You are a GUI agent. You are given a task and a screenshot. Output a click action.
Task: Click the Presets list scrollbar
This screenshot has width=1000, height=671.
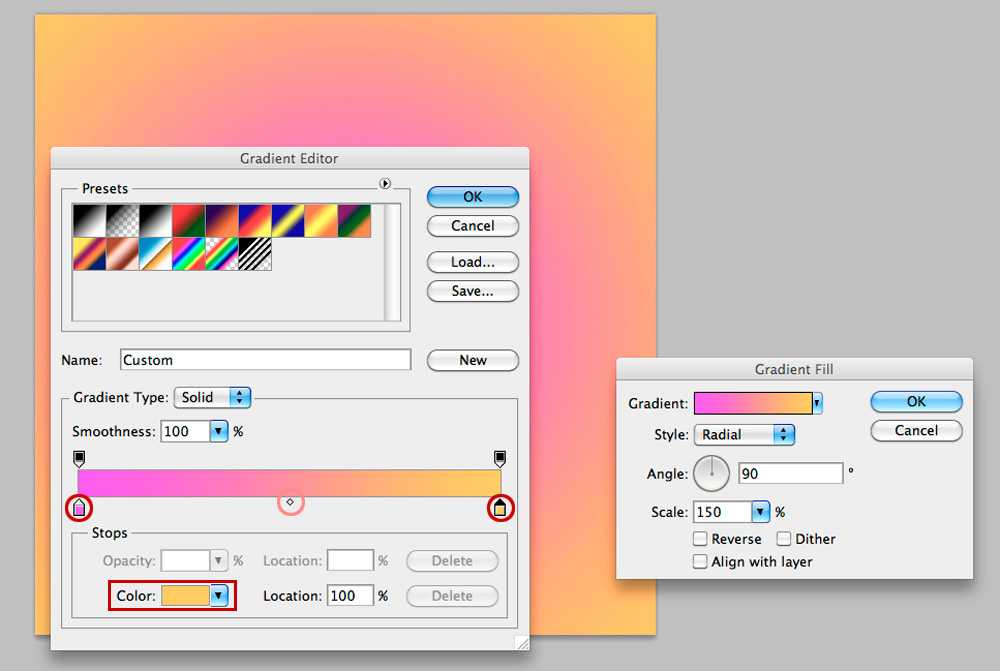[392, 262]
